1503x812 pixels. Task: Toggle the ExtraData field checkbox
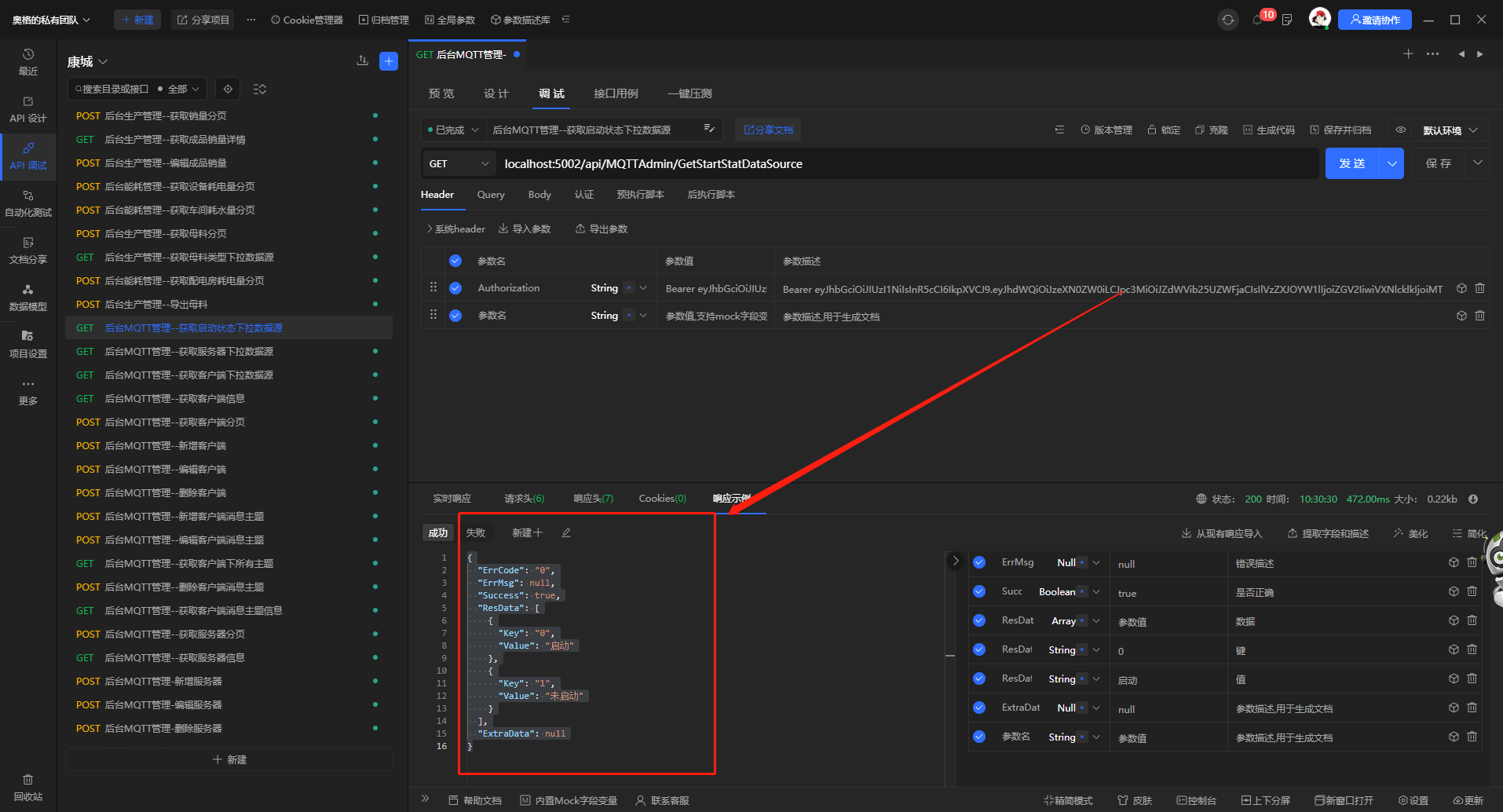[x=979, y=708]
